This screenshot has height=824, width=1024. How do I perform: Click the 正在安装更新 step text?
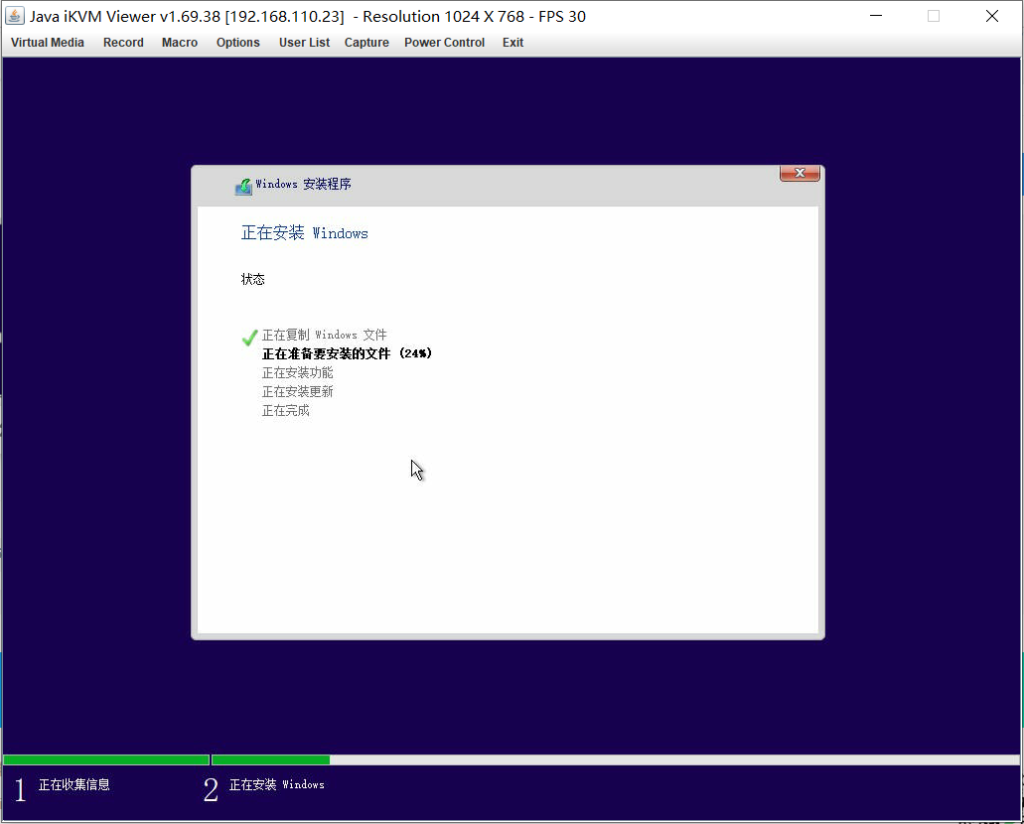(x=297, y=392)
